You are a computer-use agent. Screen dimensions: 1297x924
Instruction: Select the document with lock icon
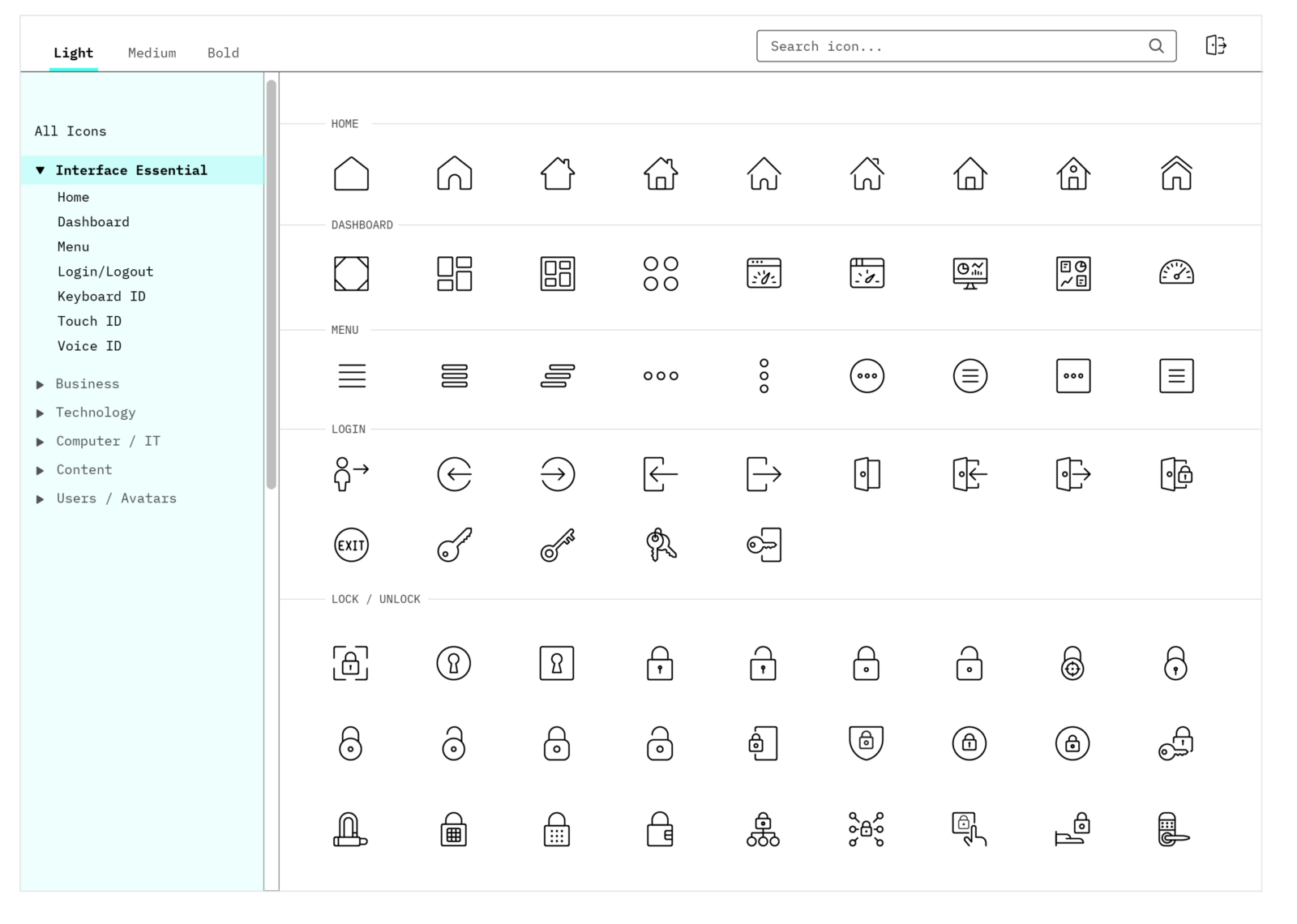[x=763, y=743]
